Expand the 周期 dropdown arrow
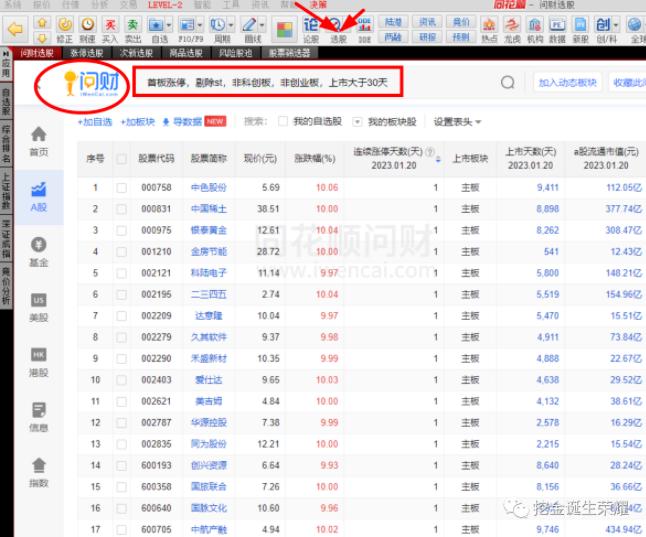The width and height of the screenshot is (646, 537). [x=231, y=25]
